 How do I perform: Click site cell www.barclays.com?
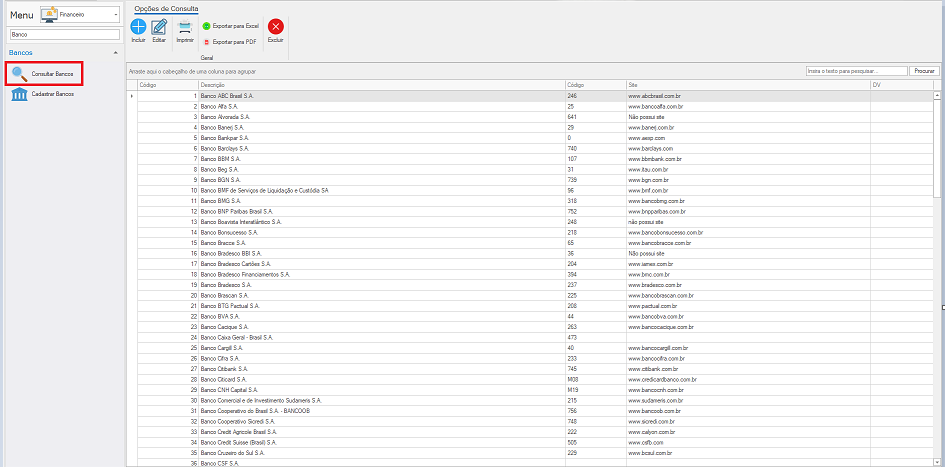pyautogui.click(x=748, y=148)
